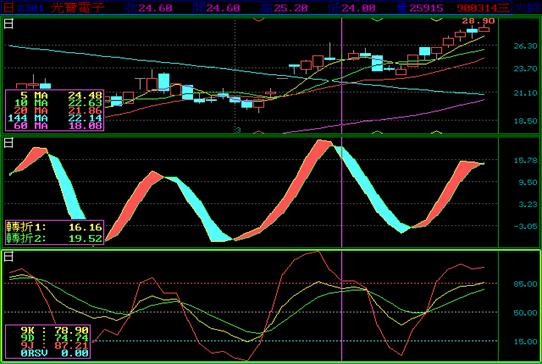Select the 9K value in KD legend
This screenshot has height=364, width=542.
pos(71,330)
